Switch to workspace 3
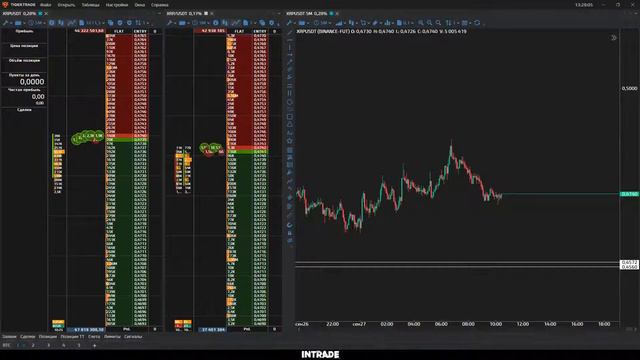Screen dimensions: 640x360 pos(48,345)
